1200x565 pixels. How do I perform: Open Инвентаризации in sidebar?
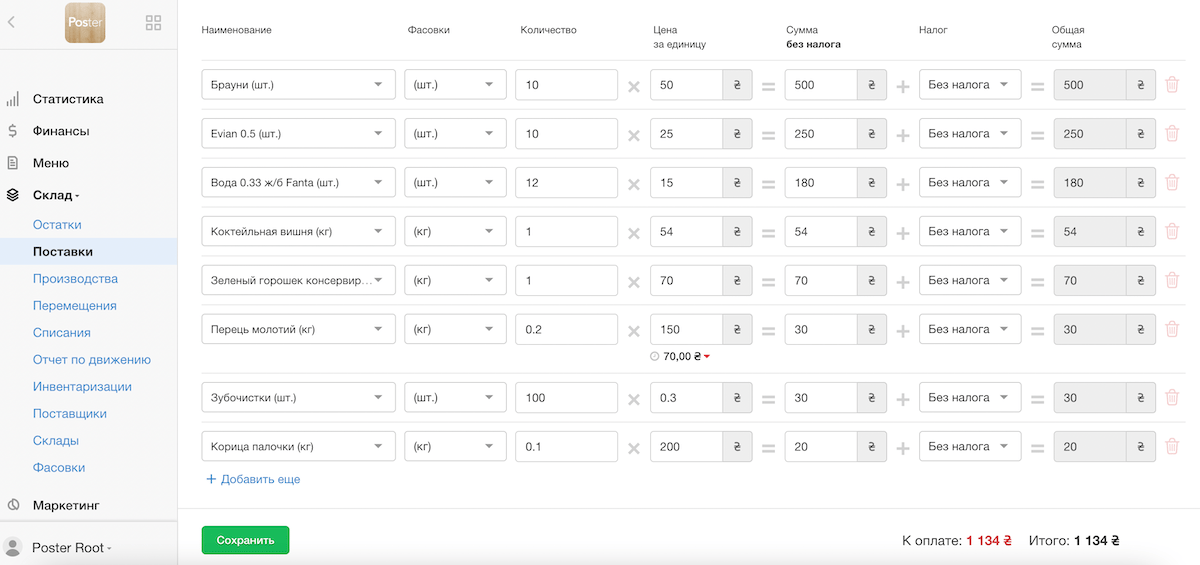point(82,386)
